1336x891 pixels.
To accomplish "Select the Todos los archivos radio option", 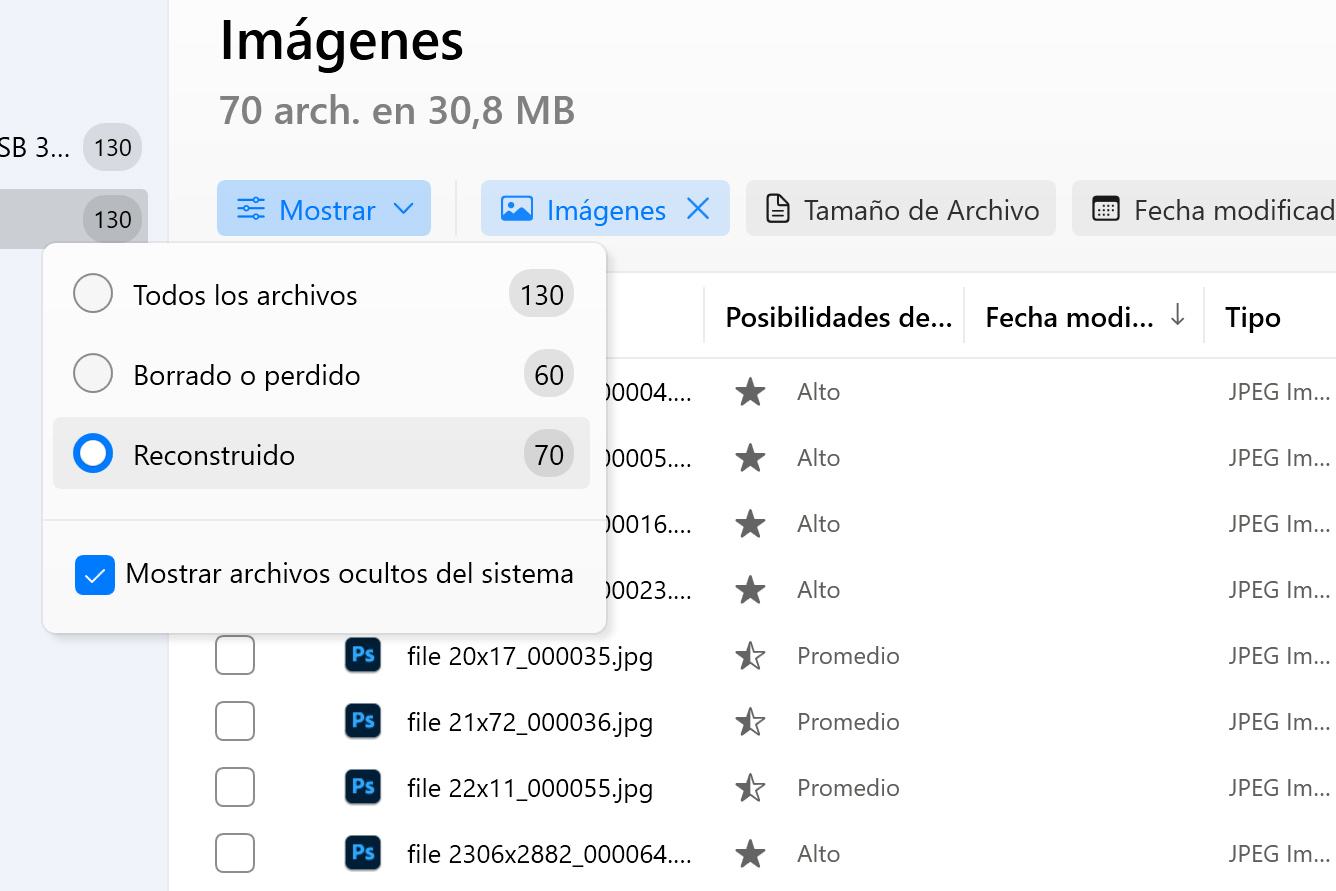I will [93, 295].
